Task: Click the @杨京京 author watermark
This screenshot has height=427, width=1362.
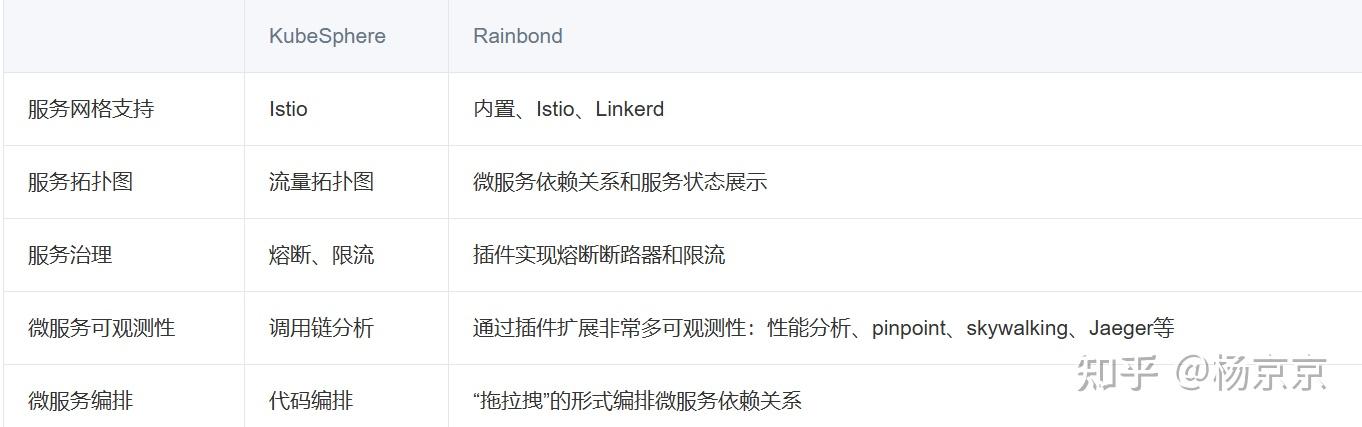Action: [1251, 374]
